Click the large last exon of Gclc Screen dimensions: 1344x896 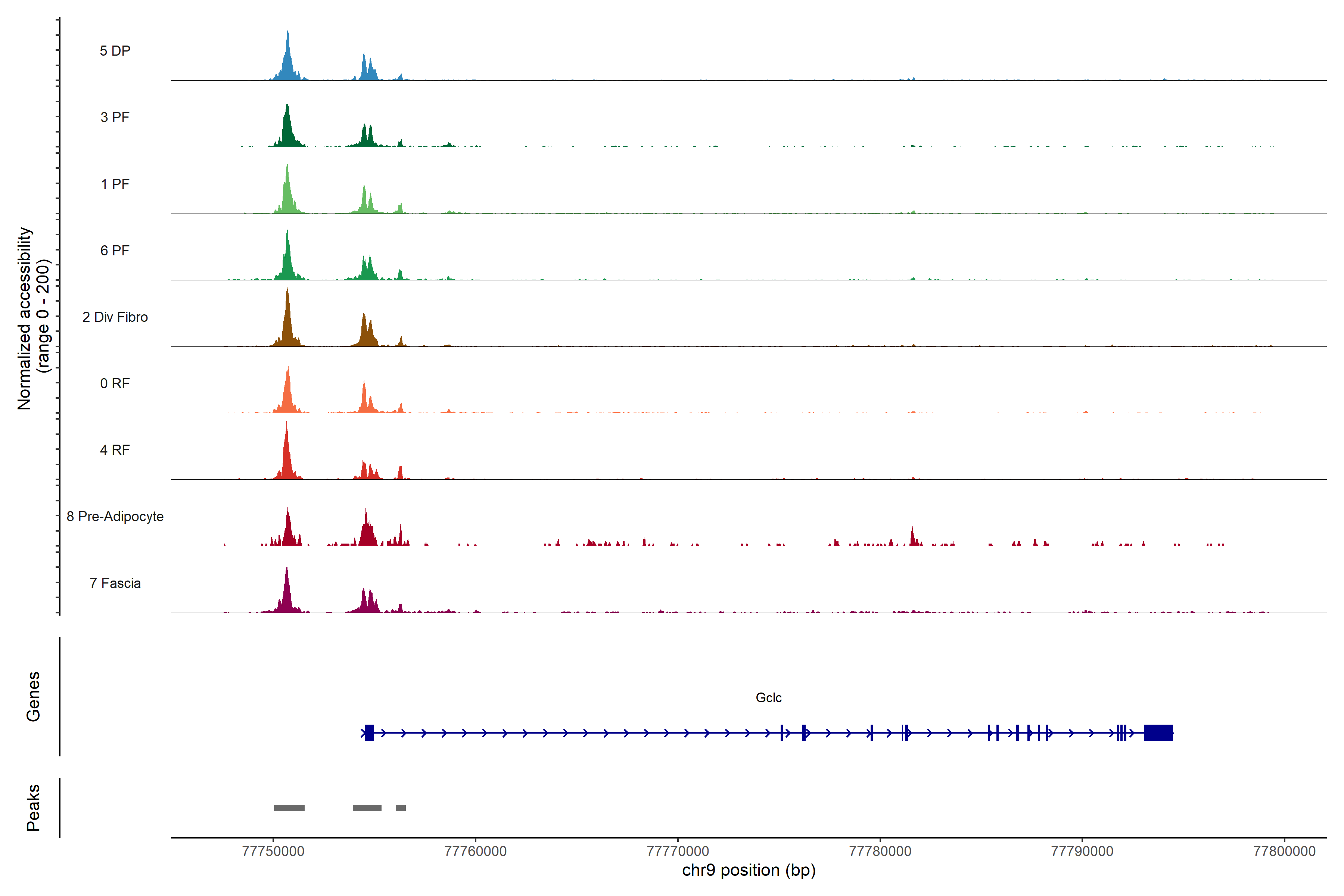(x=1158, y=732)
